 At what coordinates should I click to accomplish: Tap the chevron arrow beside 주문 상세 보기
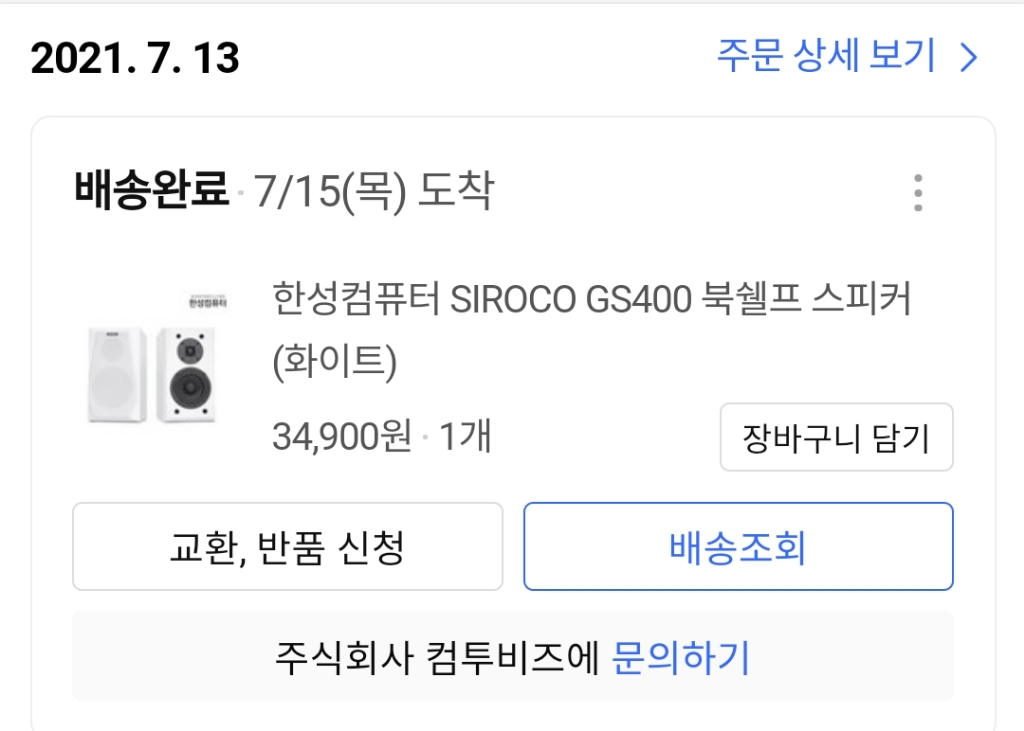coord(969,57)
